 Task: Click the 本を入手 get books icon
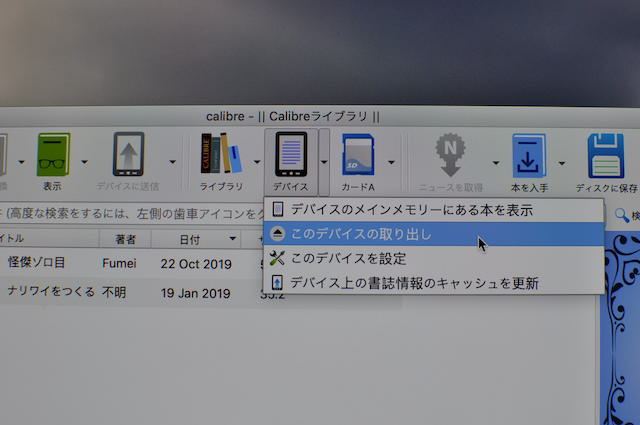pos(529,156)
